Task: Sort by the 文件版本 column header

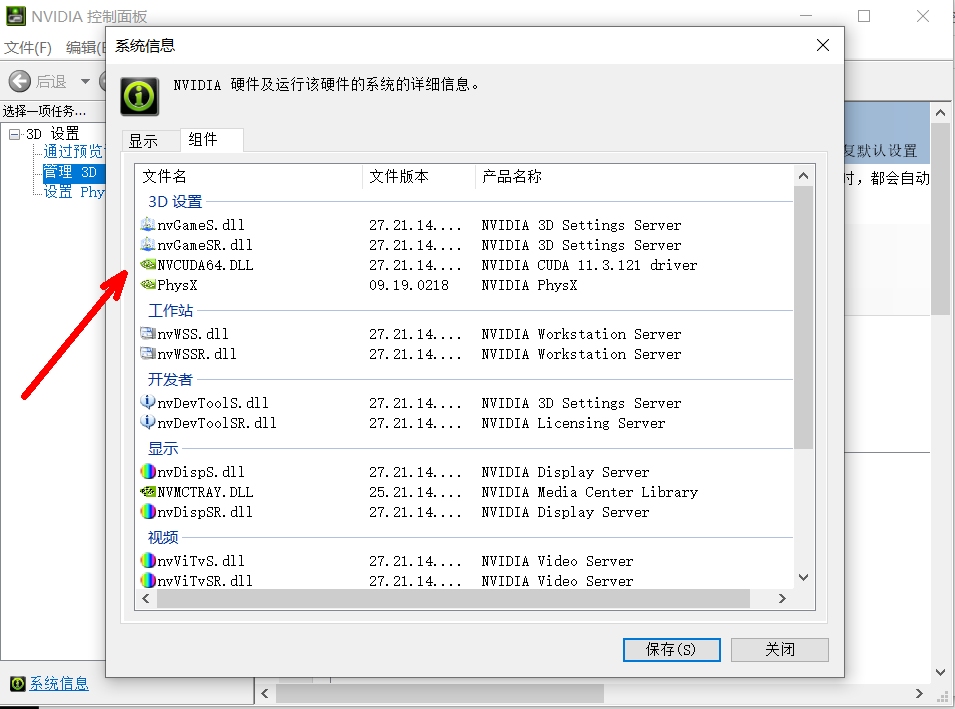Action: point(419,177)
